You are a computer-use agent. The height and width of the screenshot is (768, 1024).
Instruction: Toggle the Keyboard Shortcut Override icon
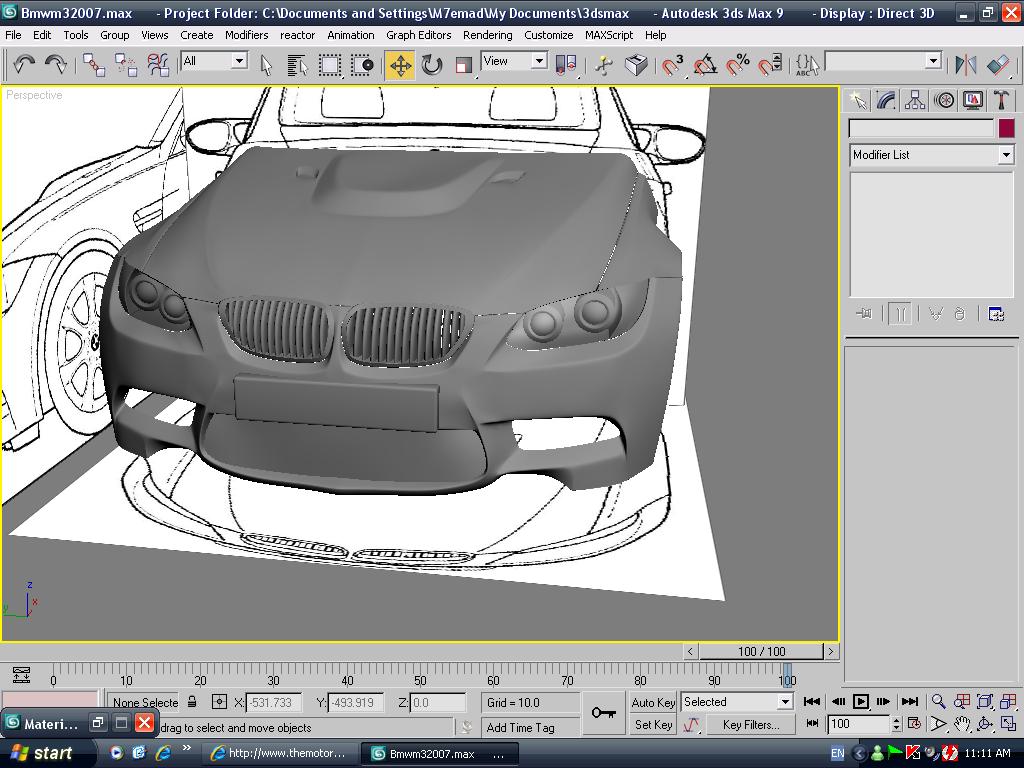tap(636, 65)
